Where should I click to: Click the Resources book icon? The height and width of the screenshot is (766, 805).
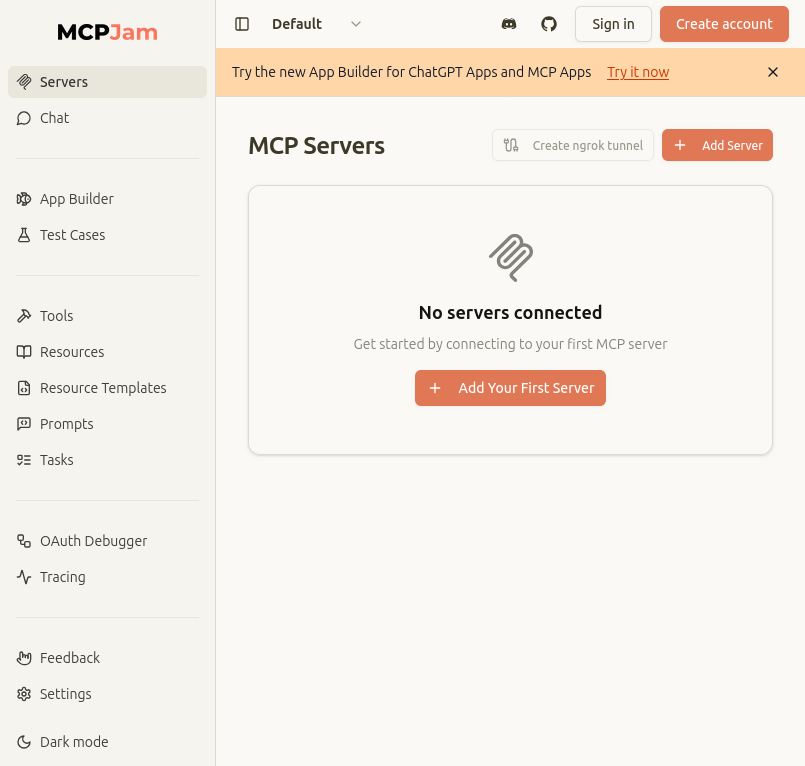pos(24,352)
